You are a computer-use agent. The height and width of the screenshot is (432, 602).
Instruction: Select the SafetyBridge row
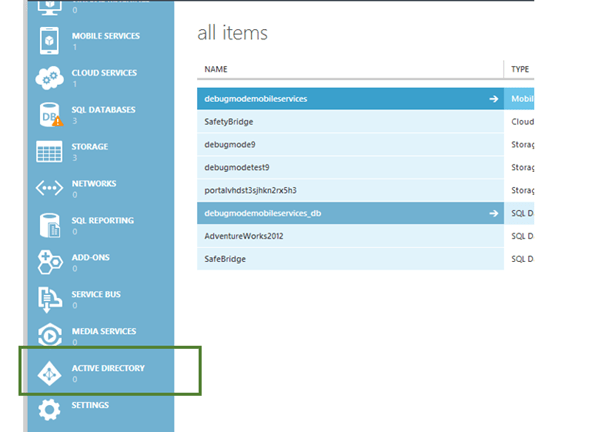[229, 121]
